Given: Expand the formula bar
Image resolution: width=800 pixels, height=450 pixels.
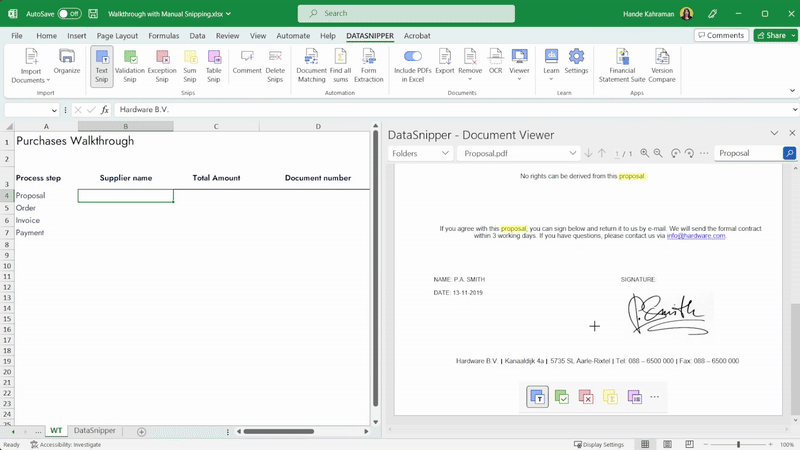Looking at the screenshot, I should (795, 110).
